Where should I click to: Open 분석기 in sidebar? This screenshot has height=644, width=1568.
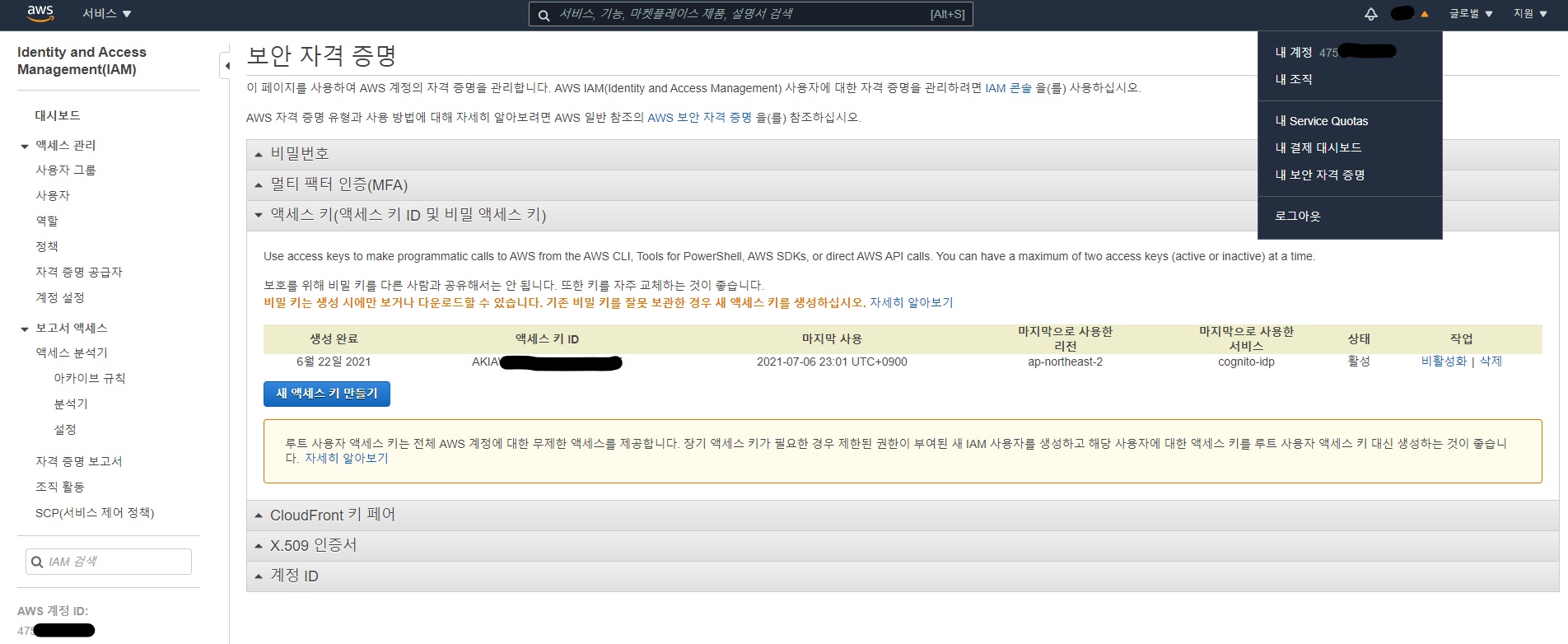point(71,404)
